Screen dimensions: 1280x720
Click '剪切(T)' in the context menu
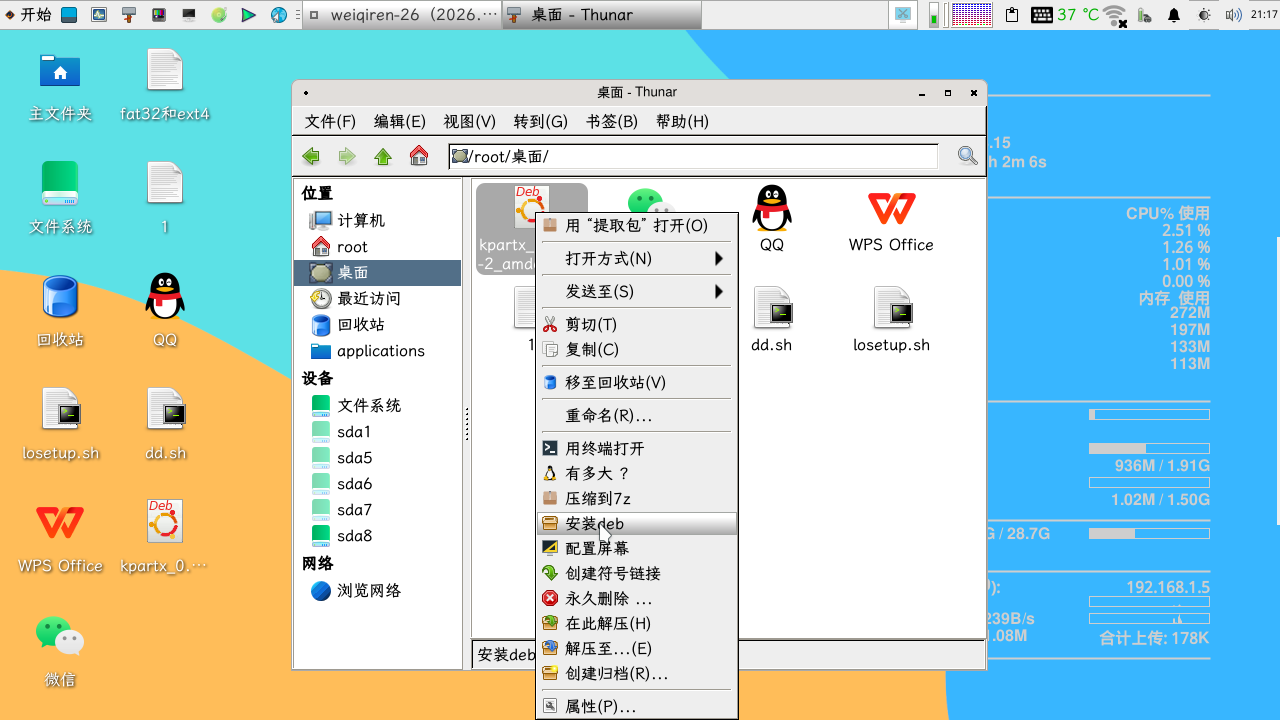click(637, 324)
